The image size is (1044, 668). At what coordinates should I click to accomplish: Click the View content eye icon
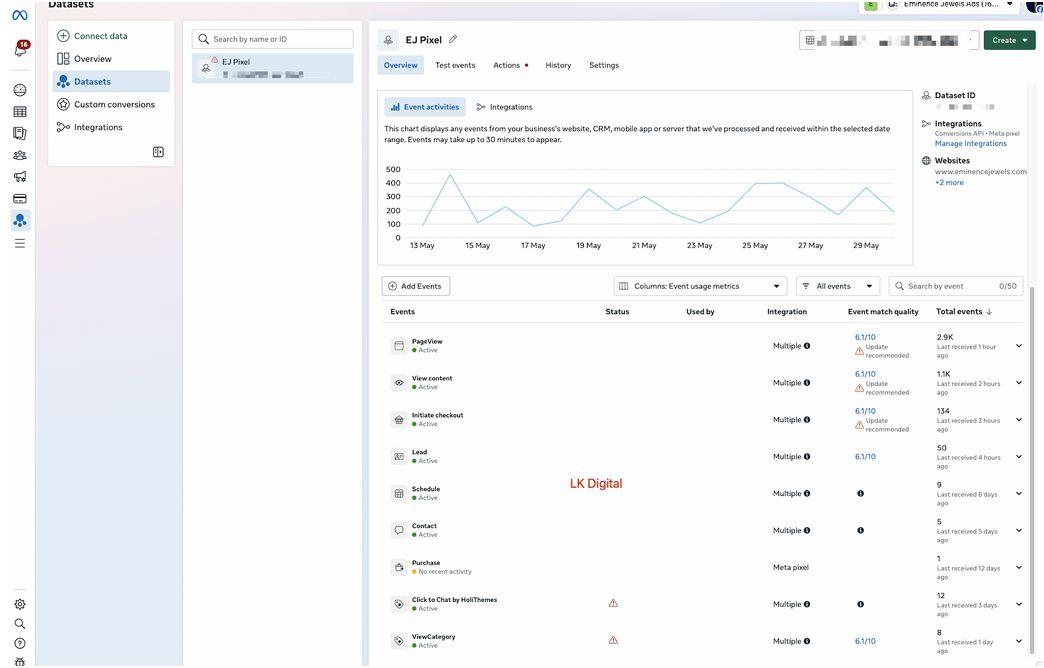click(399, 383)
